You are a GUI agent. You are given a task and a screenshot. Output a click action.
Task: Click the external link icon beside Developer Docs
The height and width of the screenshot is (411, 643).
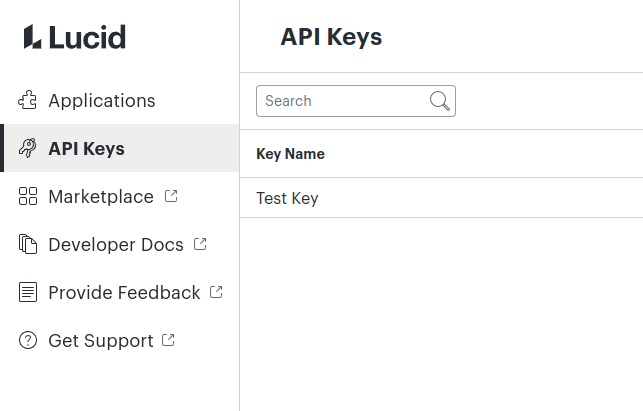click(x=200, y=244)
